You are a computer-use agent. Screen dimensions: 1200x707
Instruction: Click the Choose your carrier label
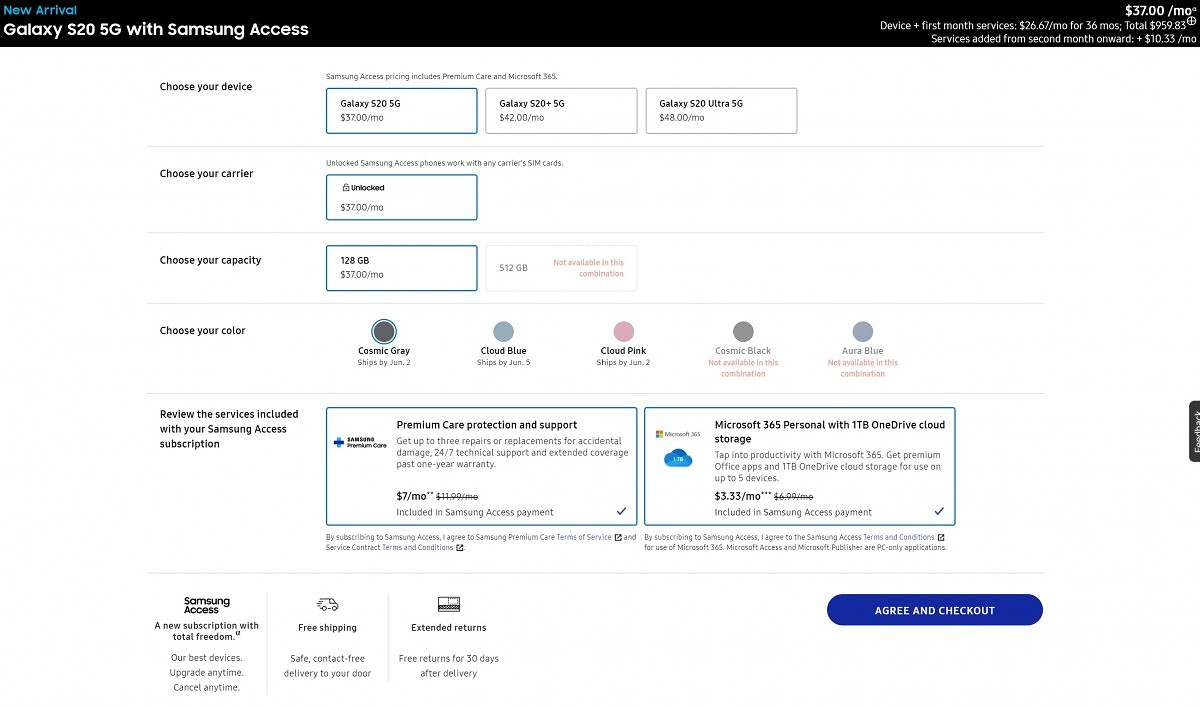(x=206, y=174)
